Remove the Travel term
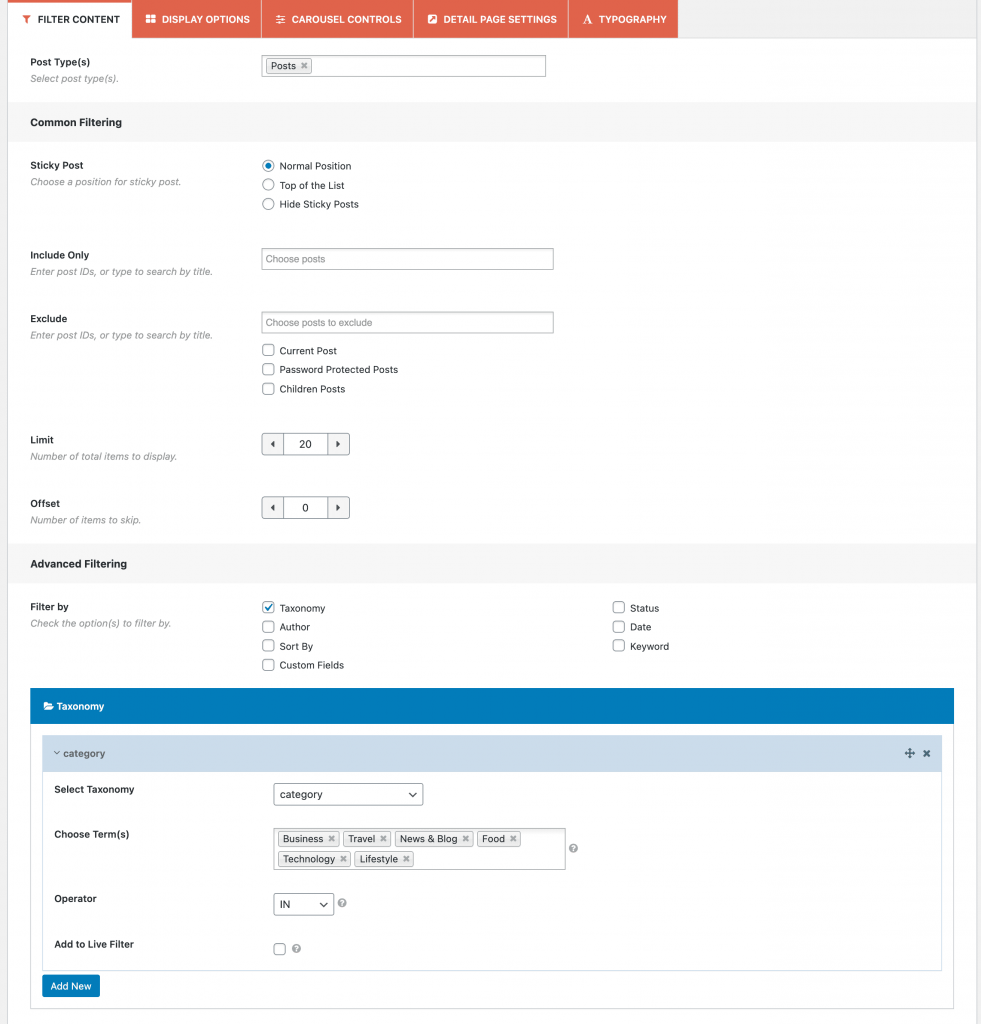This screenshot has width=981, height=1024. [383, 839]
